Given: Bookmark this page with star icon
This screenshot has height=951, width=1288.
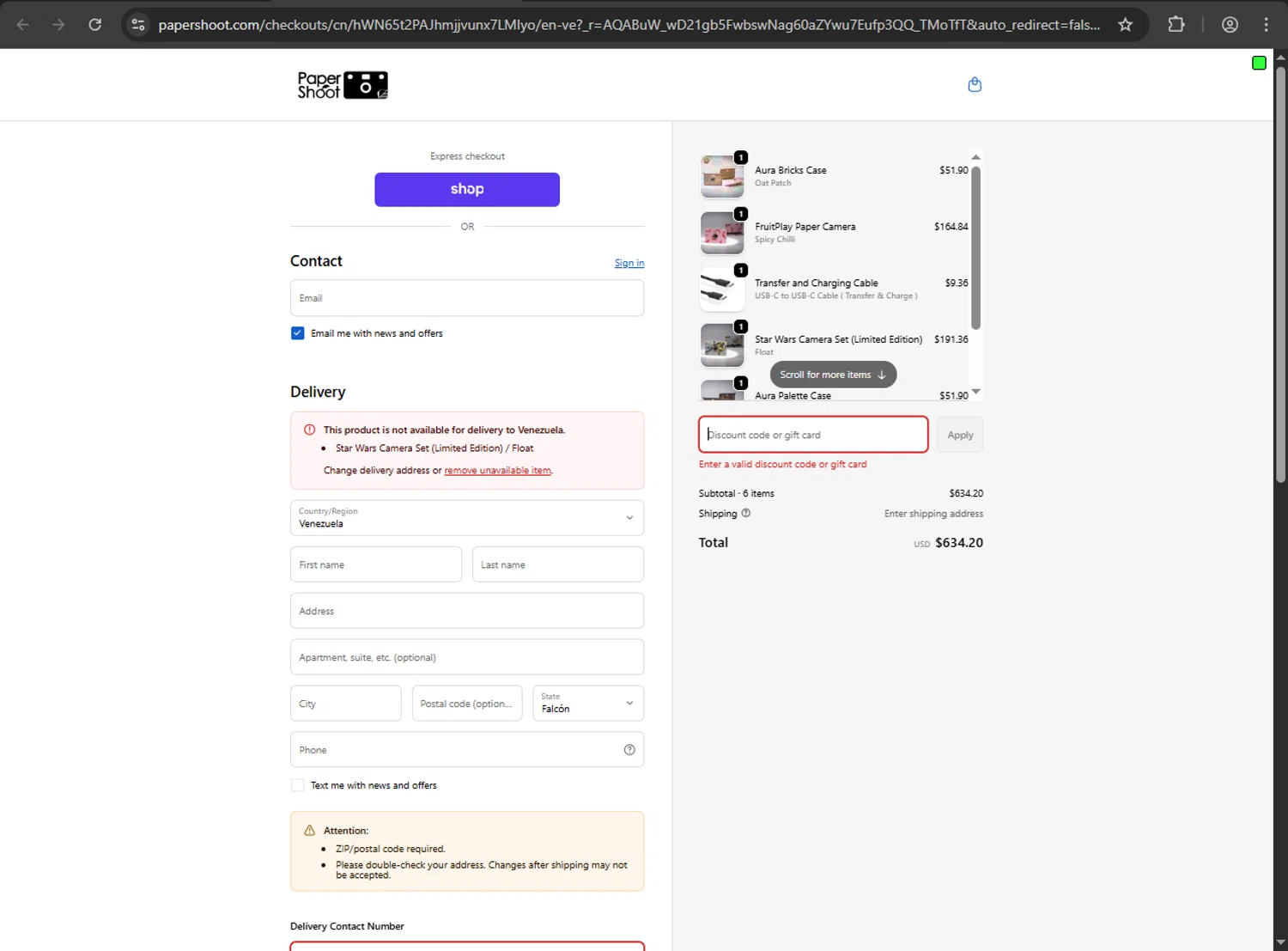Looking at the screenshot, I should point(1125,24).
